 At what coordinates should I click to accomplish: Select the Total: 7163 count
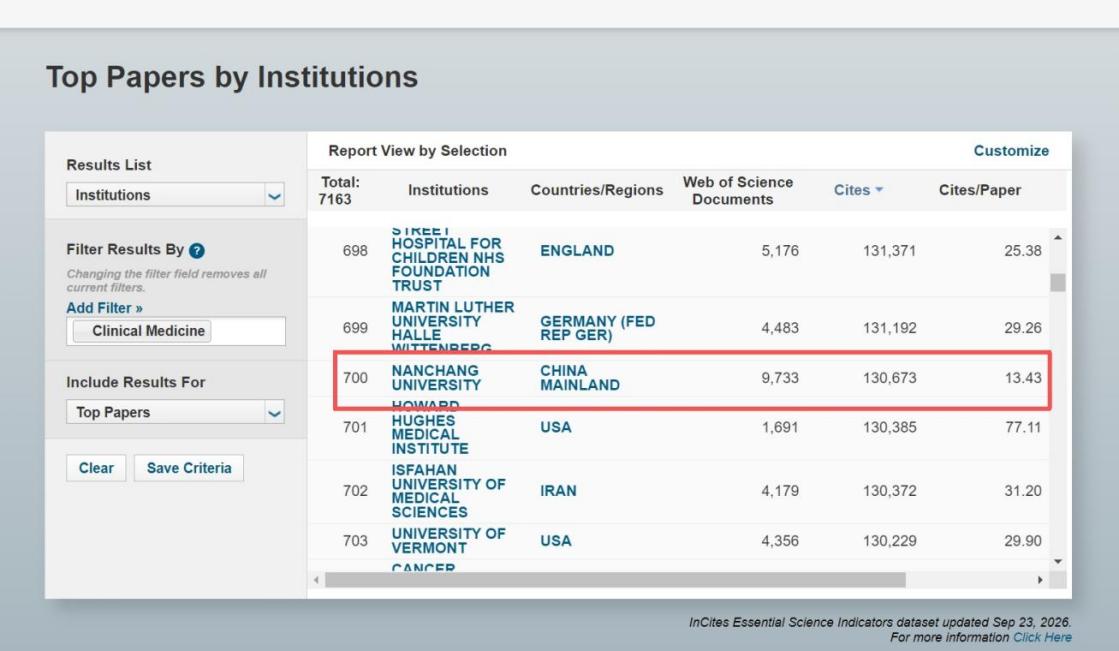click(x=339, y=191)
